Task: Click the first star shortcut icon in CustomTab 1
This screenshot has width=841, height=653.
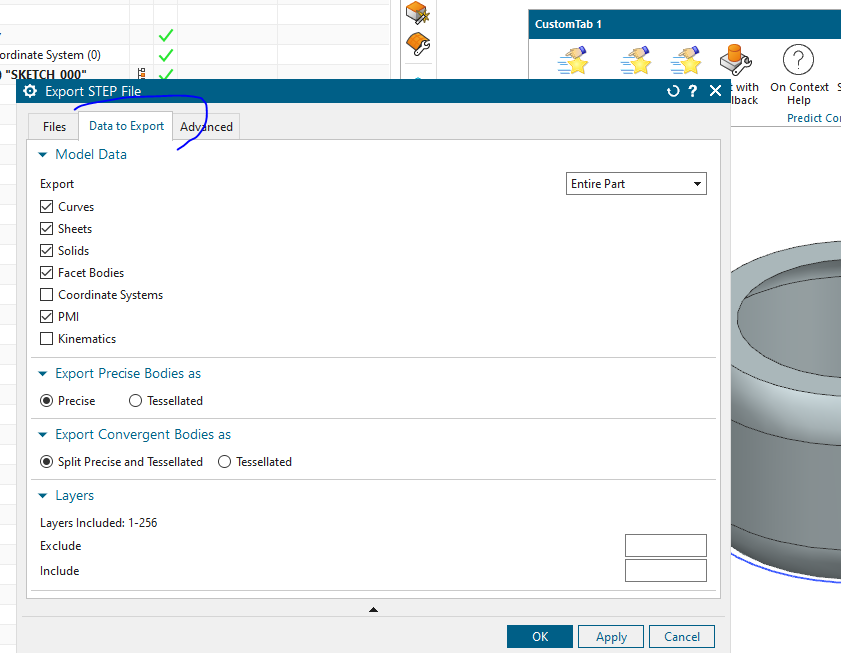Action: click(573, 60)
